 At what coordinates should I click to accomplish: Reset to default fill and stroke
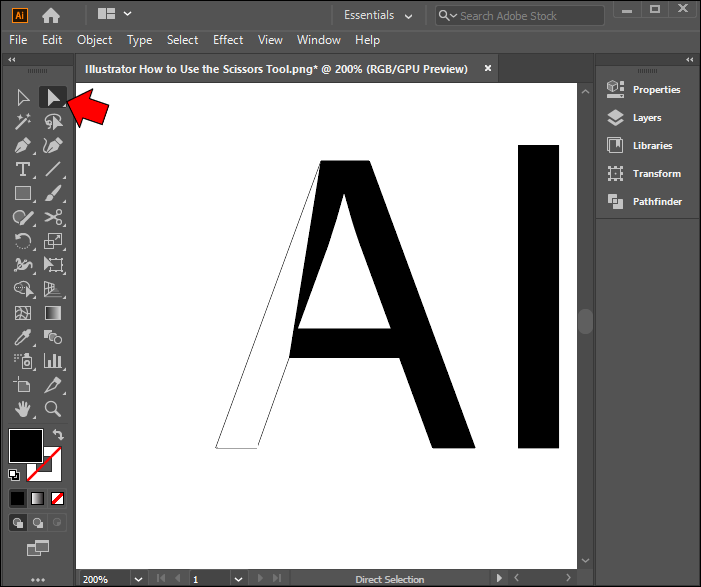point(14,475)
